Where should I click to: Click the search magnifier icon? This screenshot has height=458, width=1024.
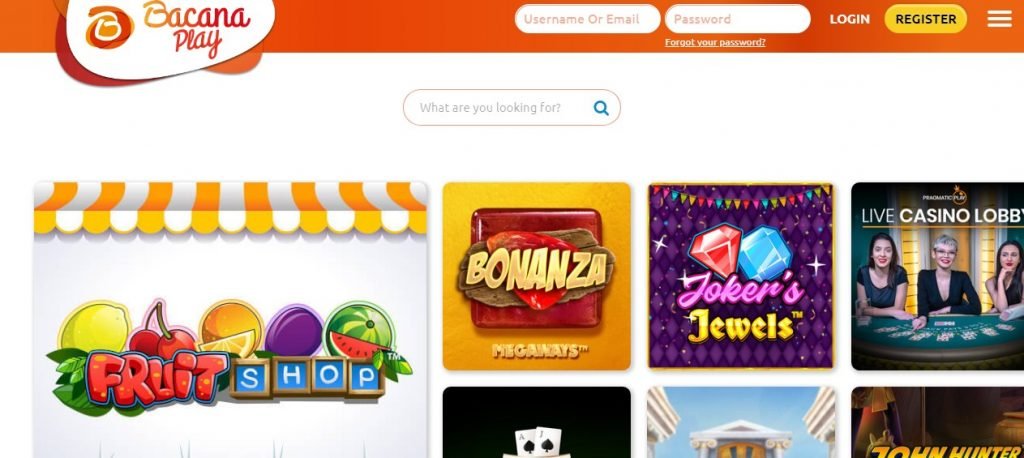coord(601,108)
